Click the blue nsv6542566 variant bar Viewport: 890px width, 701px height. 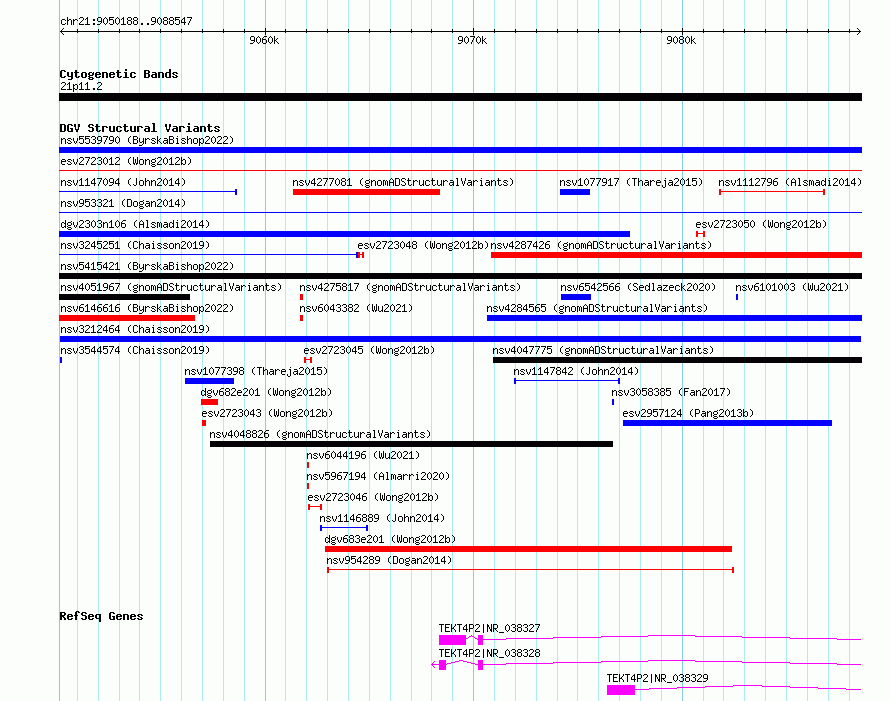576,297
